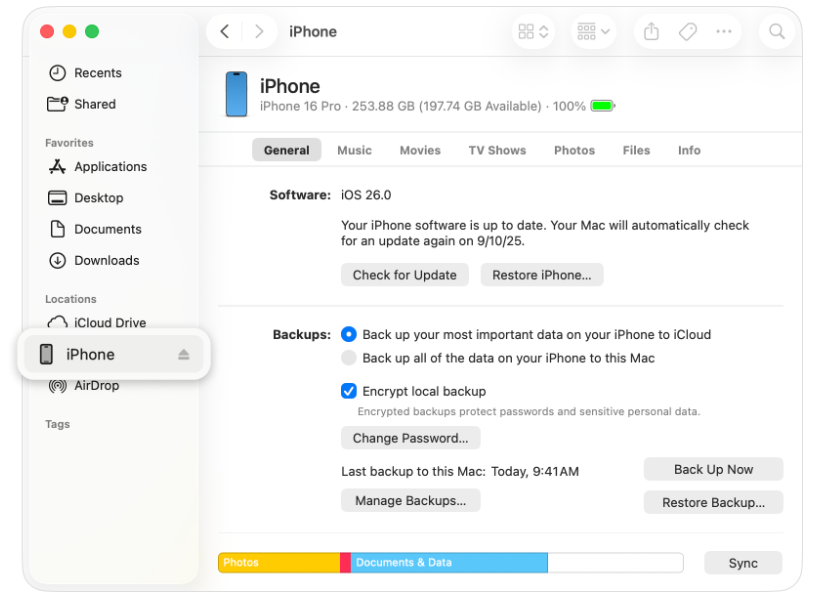Open the group-by grid dropdown in toolbar
Image resolution: width=818 pixels, height=602 pixels.
click(x=593, y=32)
